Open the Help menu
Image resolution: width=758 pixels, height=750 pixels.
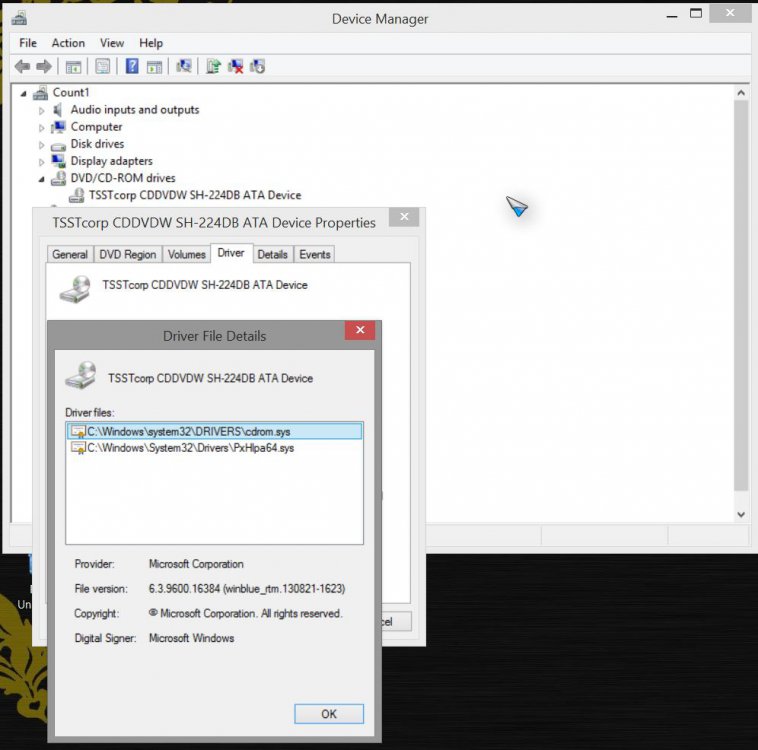(151, 43)
